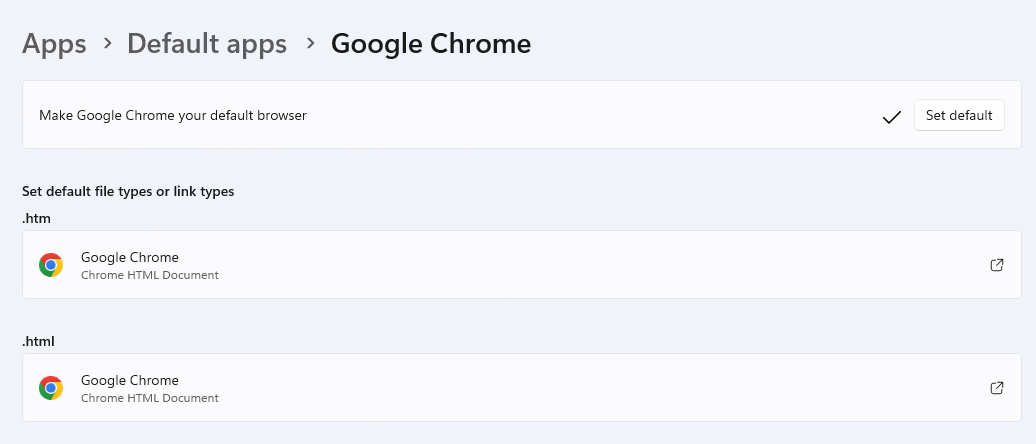Open the external link icon for .htm
The width and height of the screenshot is (1036, 444).
(x=996, y=265)
